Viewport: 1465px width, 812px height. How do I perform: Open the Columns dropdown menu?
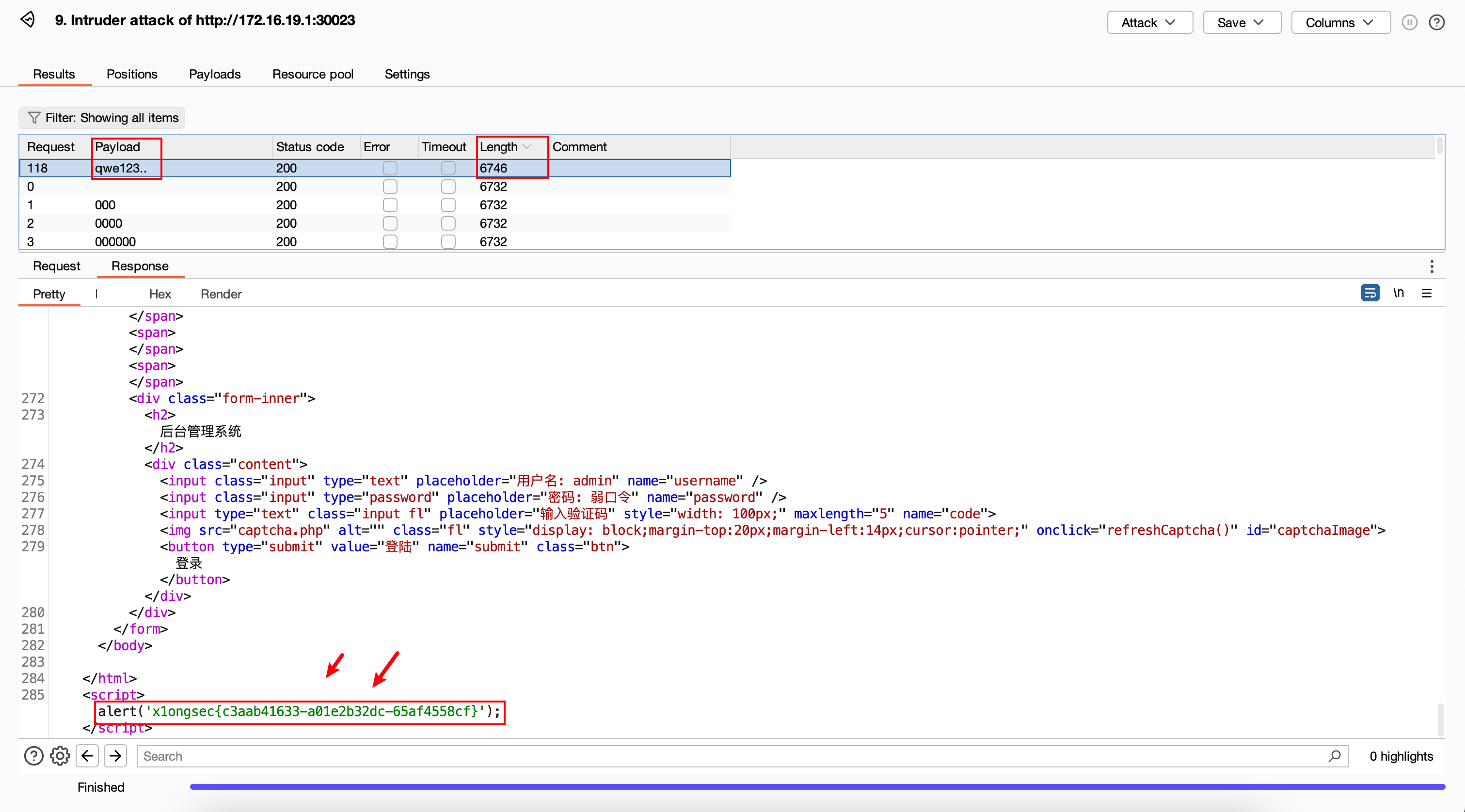point(1340,22)
